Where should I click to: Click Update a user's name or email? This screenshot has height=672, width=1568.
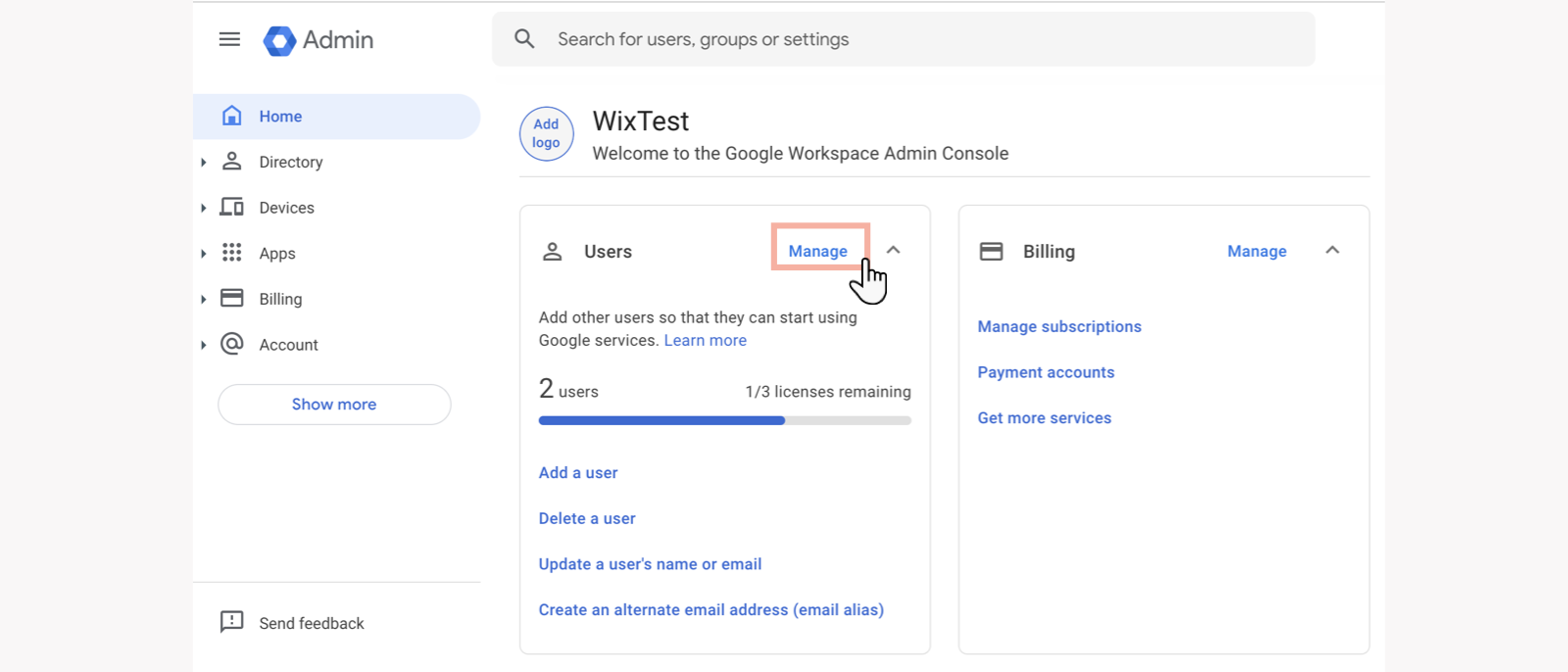click(650, 564)
